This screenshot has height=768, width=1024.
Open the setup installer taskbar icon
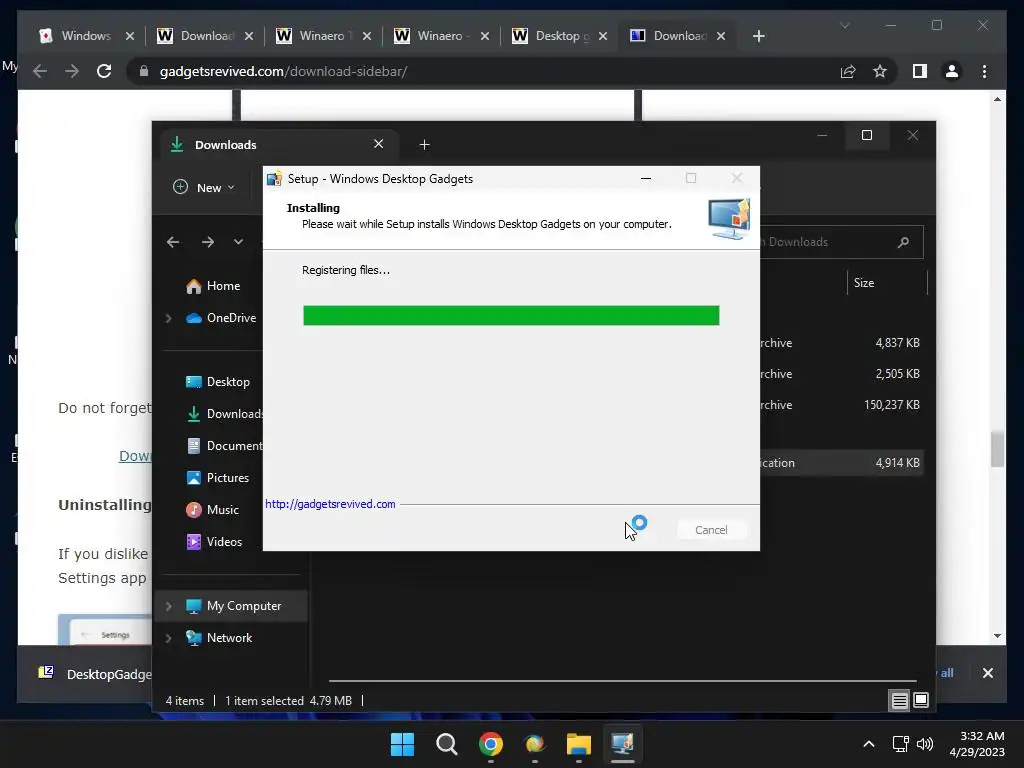coord(622,744)
